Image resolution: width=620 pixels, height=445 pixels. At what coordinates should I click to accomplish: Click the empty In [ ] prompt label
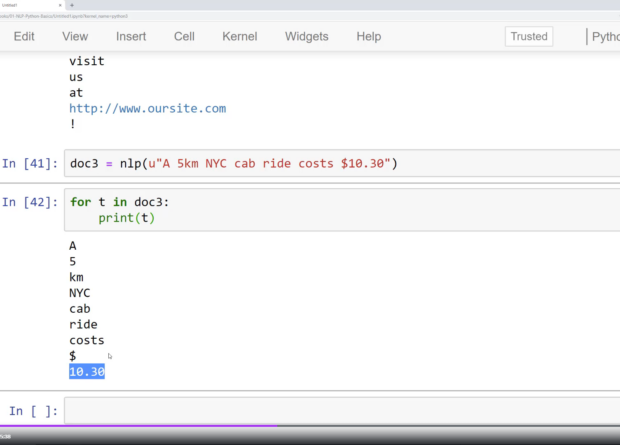[x=34, y=411]
